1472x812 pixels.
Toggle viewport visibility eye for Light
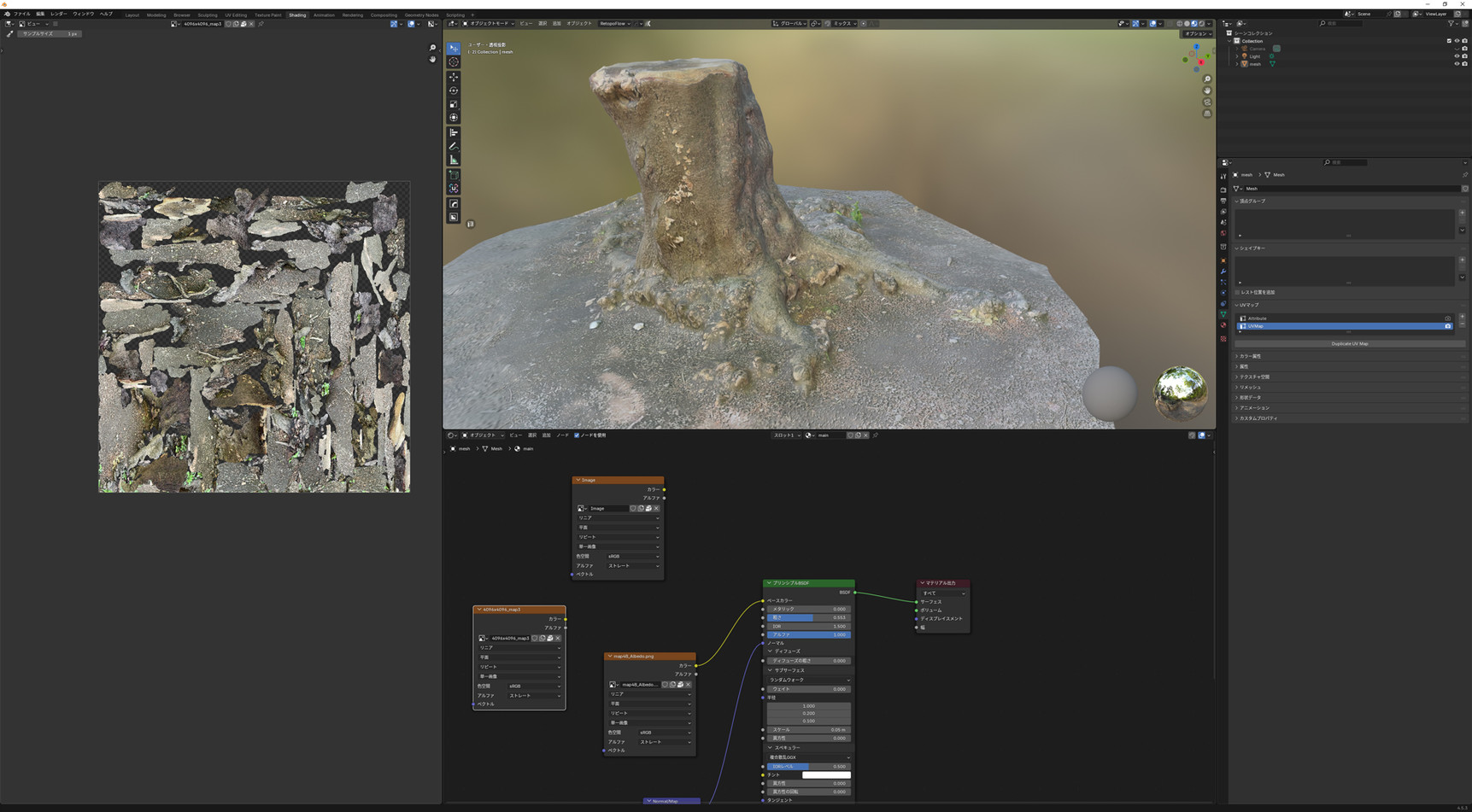pyautogui.click(x=1457, y=56)
